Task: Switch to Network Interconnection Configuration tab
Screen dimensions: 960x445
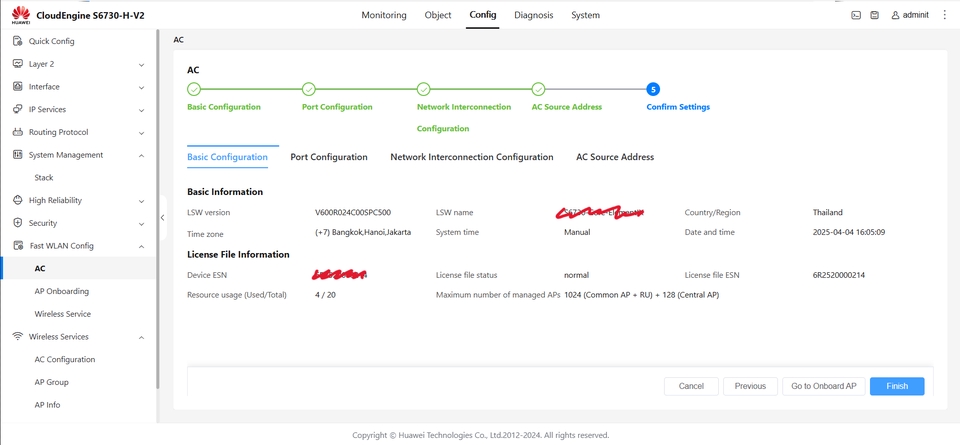Action: (x=472, y=157)
